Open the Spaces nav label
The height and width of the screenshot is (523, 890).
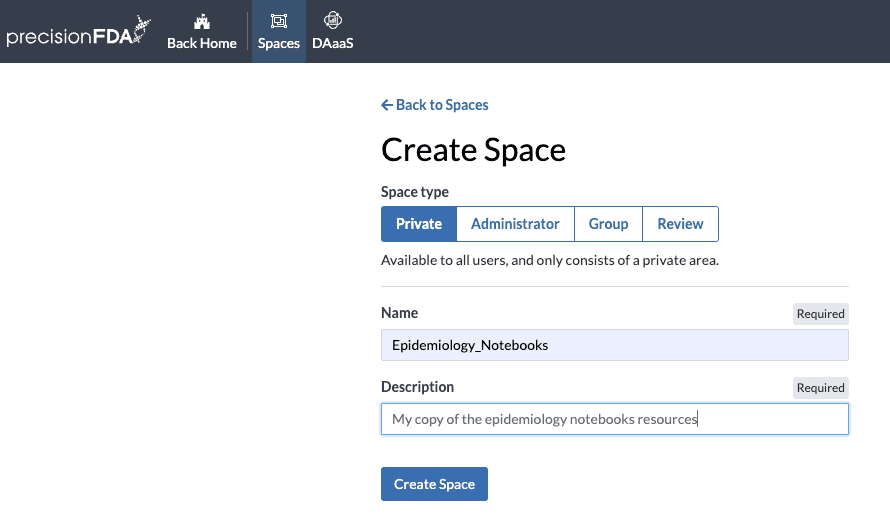pos(279,44)
